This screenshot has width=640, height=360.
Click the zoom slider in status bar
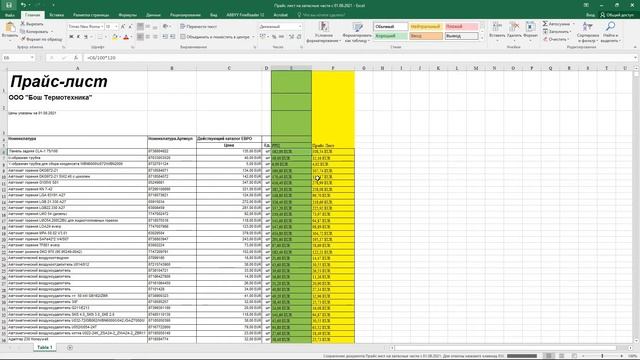602,356
